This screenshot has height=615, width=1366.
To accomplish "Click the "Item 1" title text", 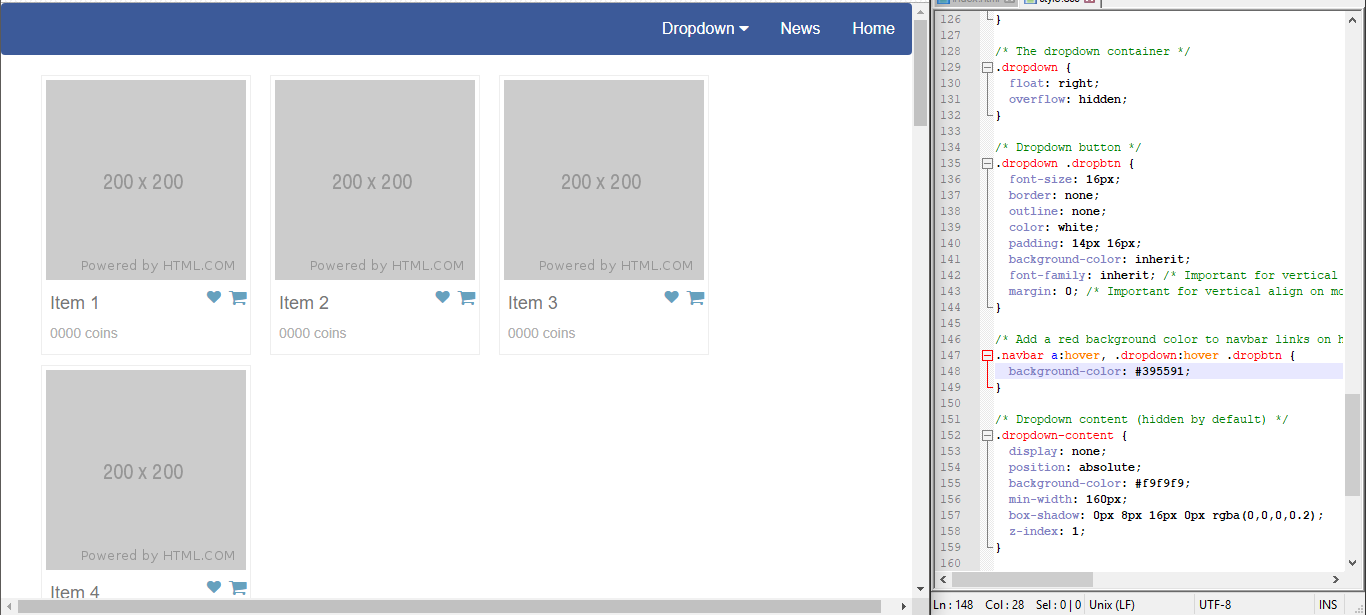I will coord(75,303).
